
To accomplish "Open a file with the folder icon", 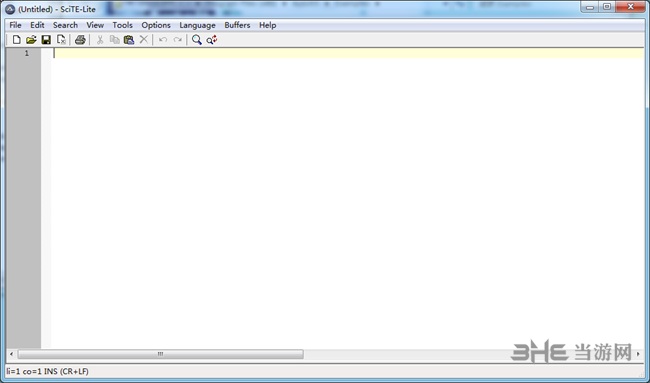I will [31, 40].
